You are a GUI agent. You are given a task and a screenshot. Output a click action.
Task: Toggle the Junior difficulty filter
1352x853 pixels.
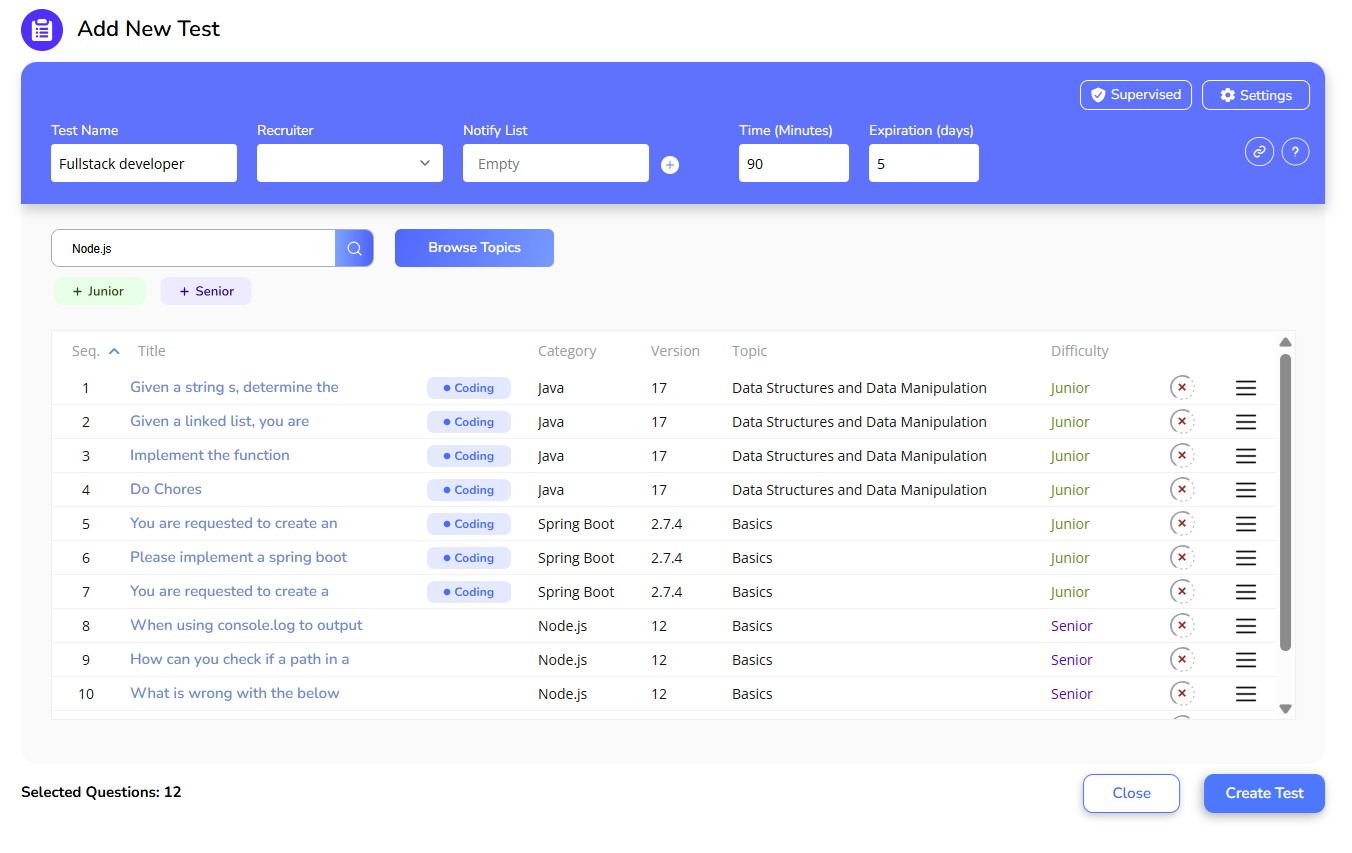[99, 291]
